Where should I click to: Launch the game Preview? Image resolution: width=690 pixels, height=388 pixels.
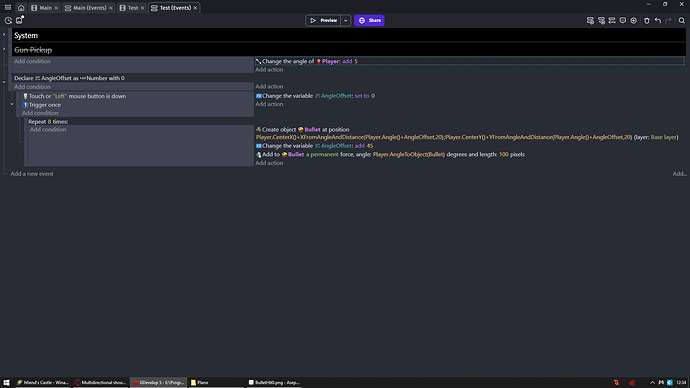(323, 20)
